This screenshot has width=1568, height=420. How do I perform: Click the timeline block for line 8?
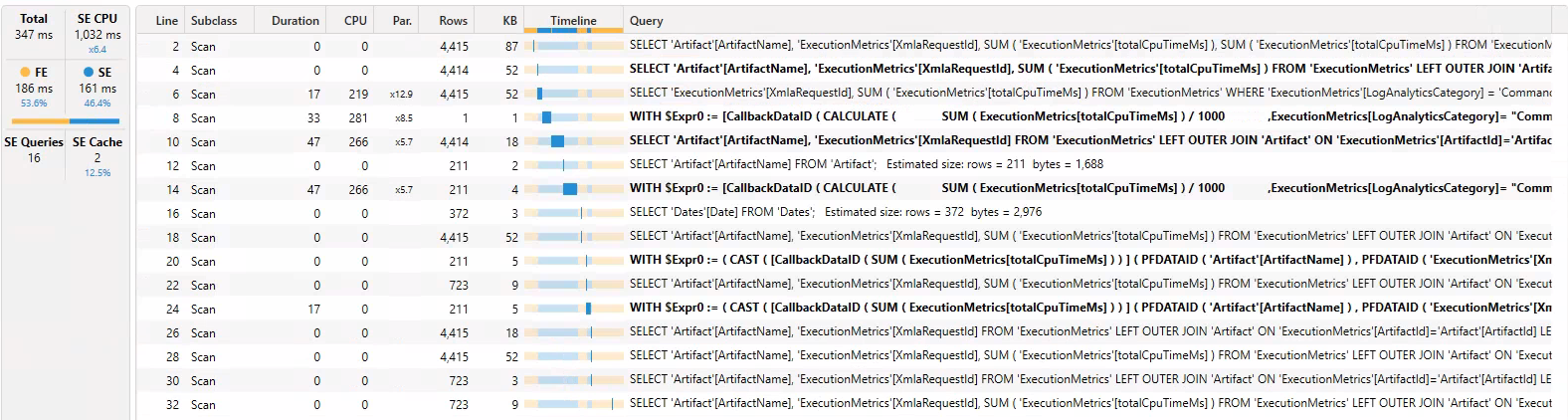tap(546, 117)
